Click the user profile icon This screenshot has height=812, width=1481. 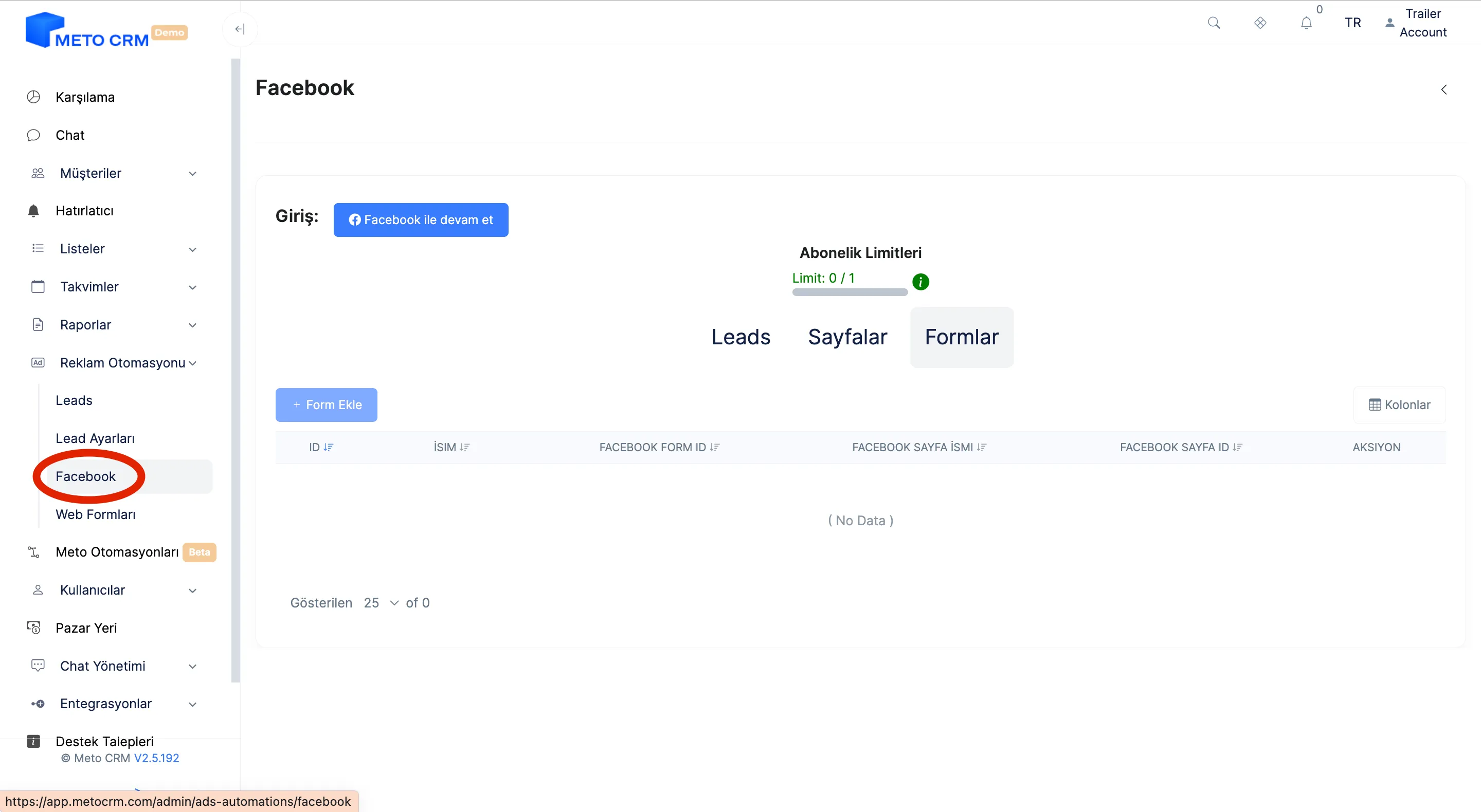1389,23
